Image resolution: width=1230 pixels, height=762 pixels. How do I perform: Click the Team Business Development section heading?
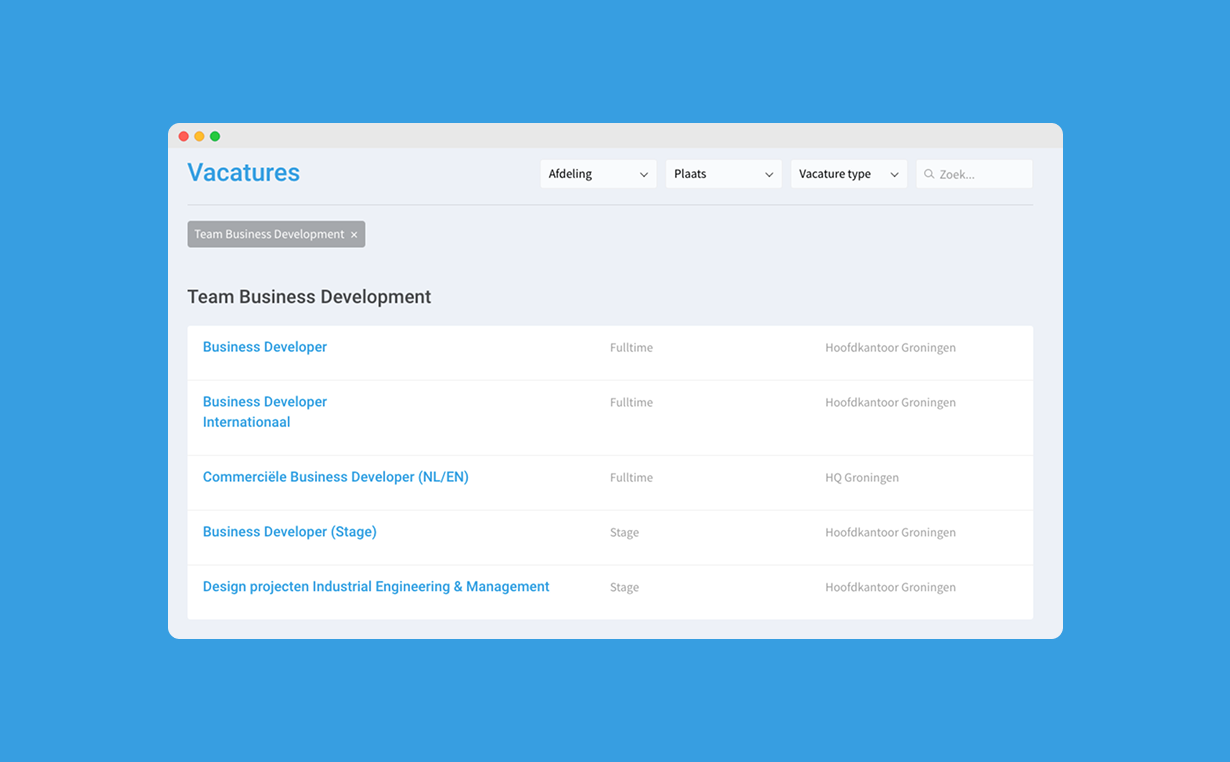coord(309,297)
